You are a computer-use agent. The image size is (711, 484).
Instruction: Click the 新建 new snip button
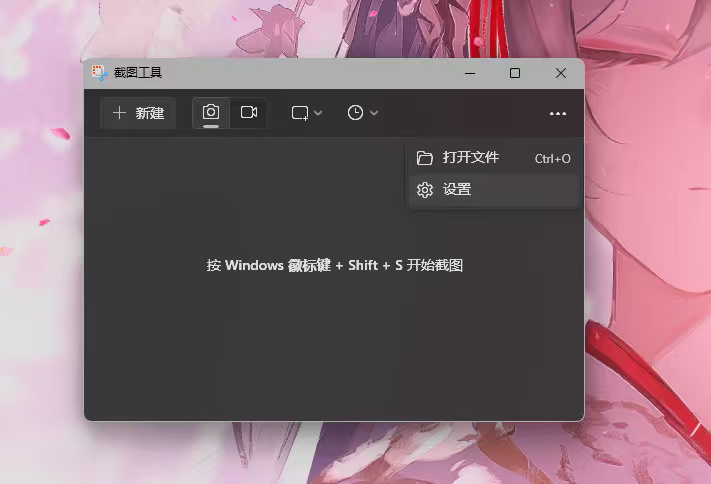point(138,113)
